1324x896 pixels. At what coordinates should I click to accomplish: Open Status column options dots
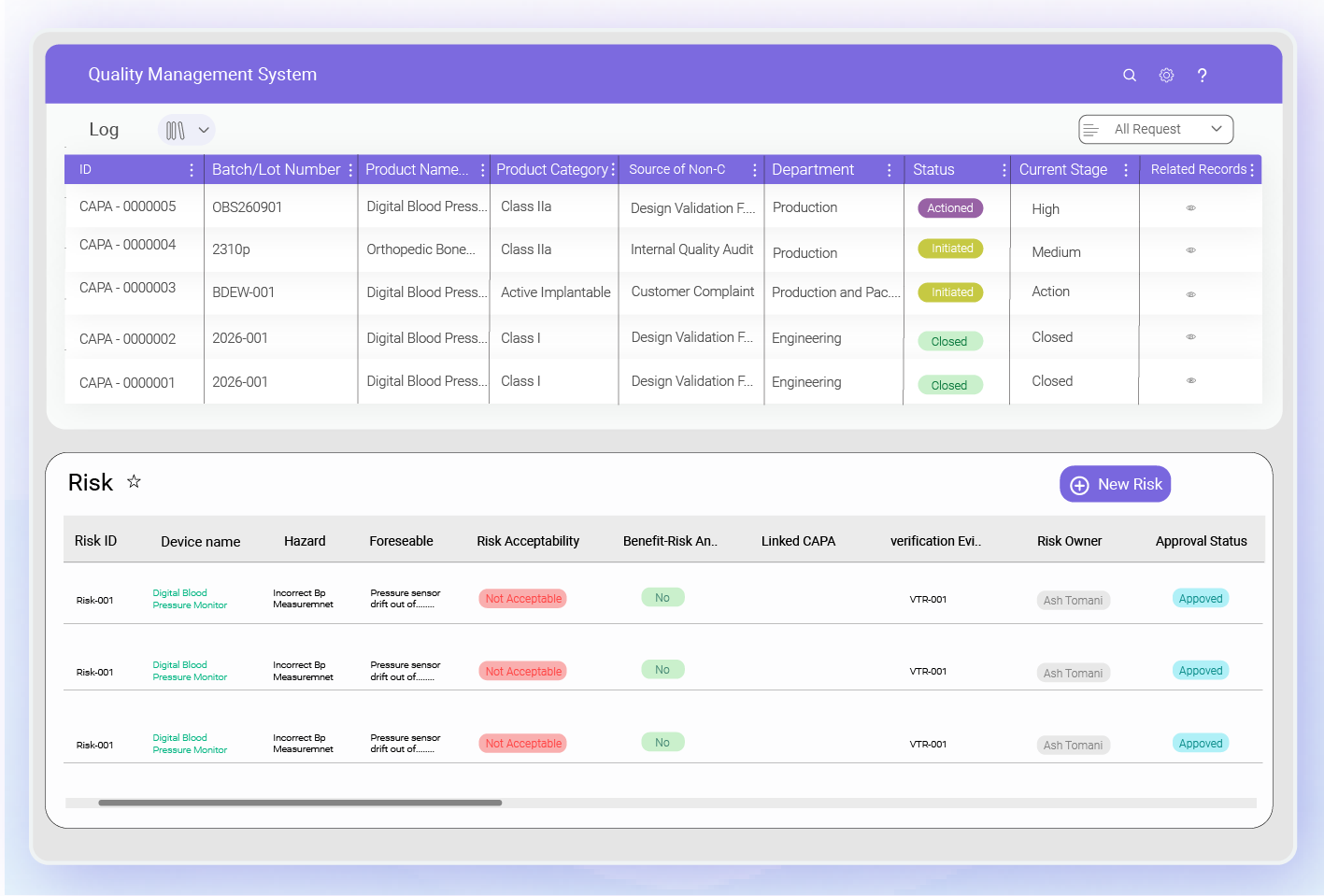[x=1004, y=170]
